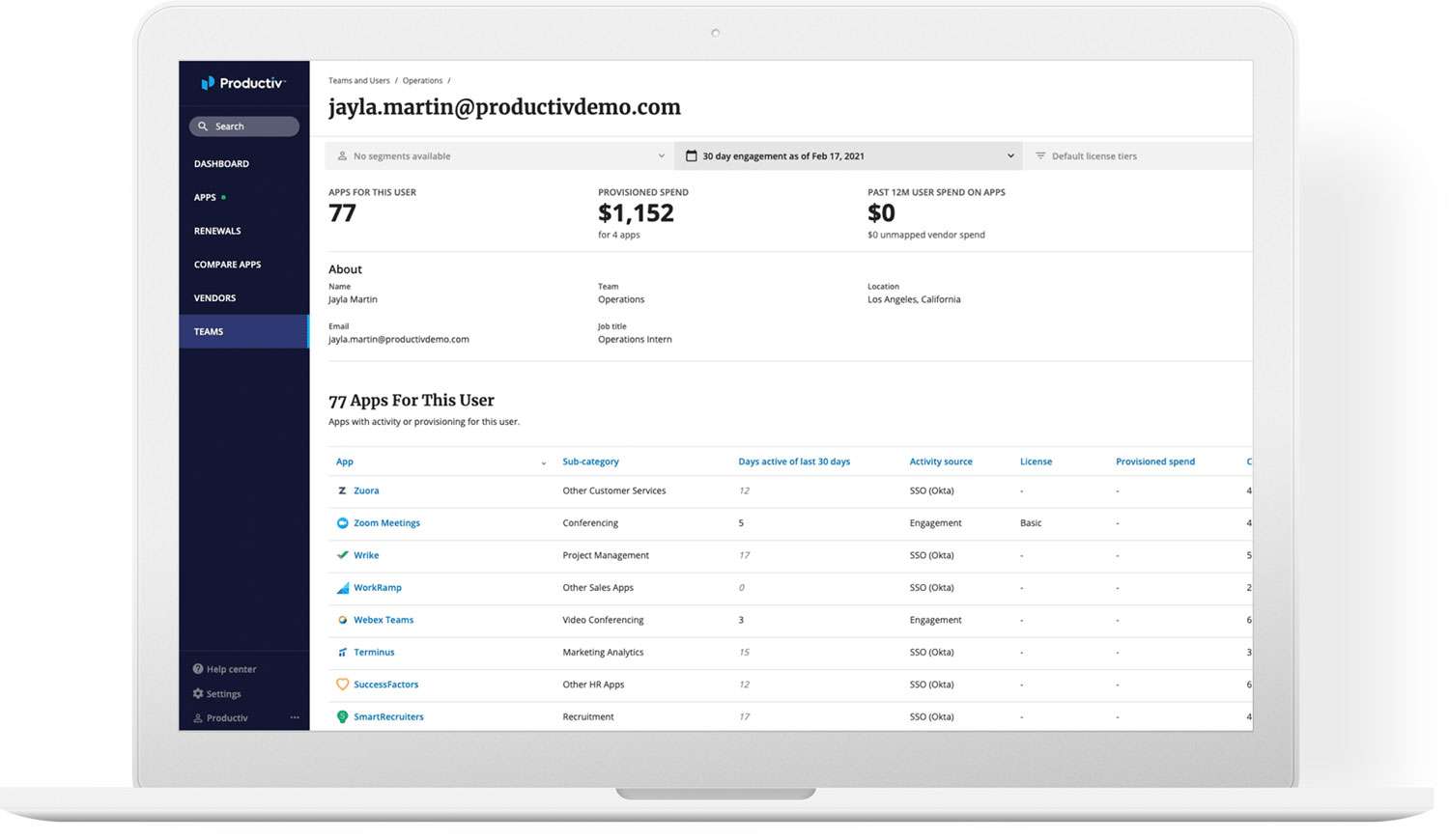The image size is (1449, 840).
Task: Open the Vendors menu item
Action: [x=214, y=298]
